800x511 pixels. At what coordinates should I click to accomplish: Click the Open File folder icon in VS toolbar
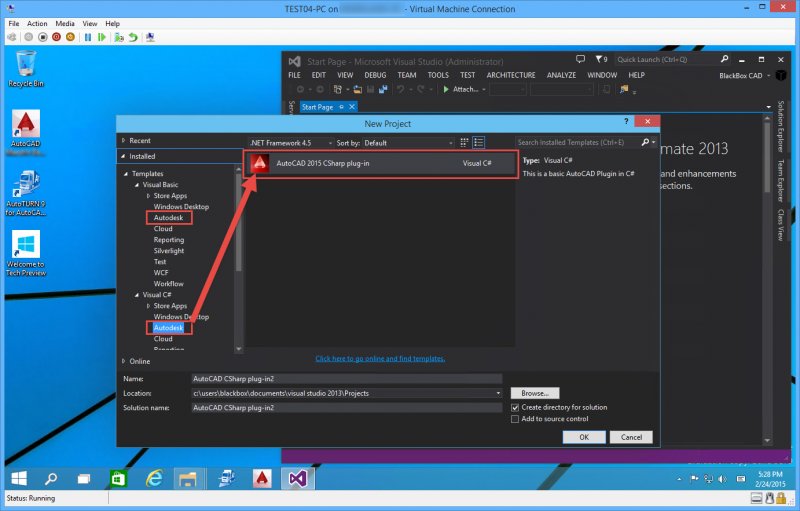tap(357, 90)
